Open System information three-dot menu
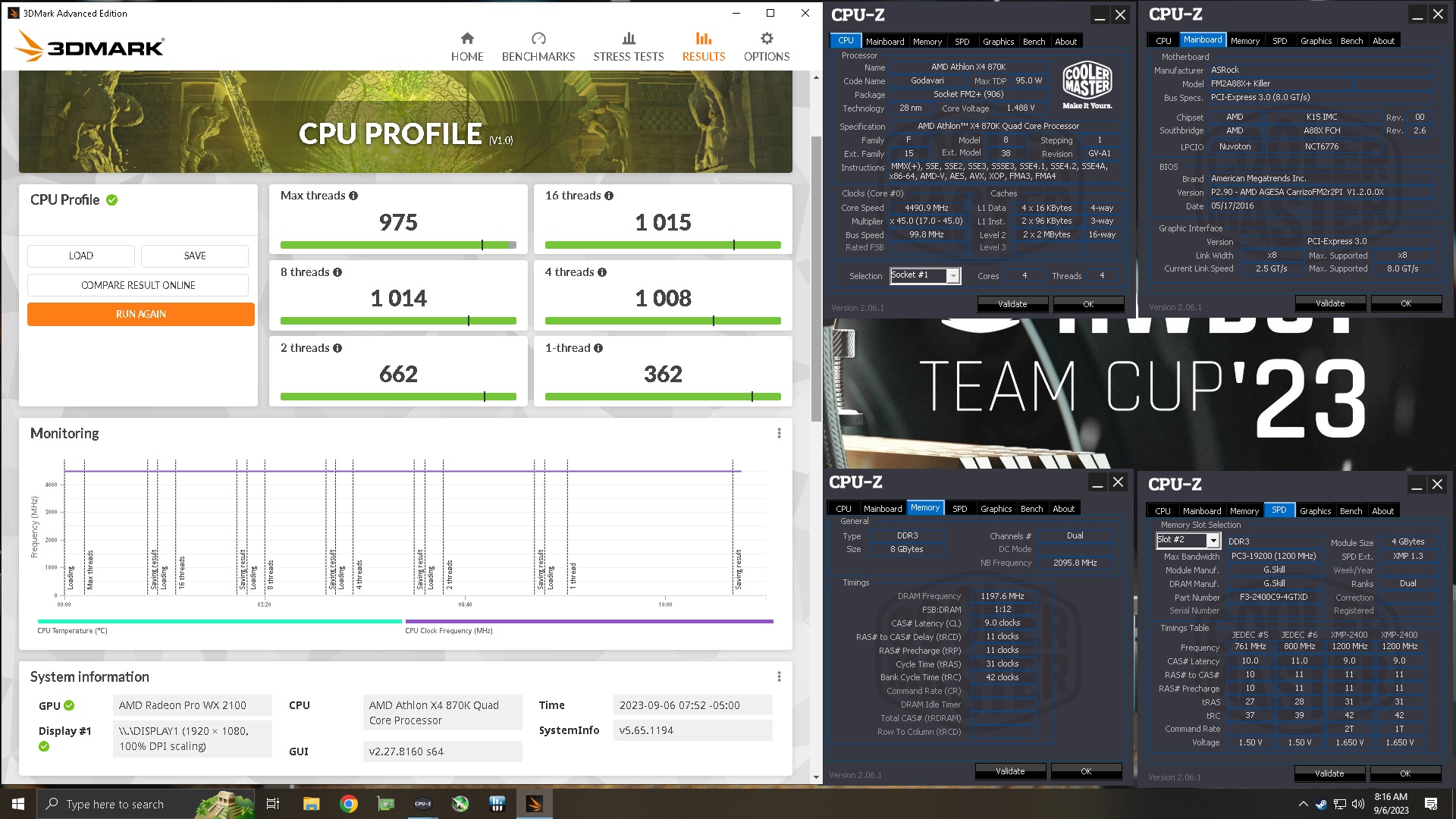The width and height of the screenshot is (1456, 819). [x=779, y=676]
